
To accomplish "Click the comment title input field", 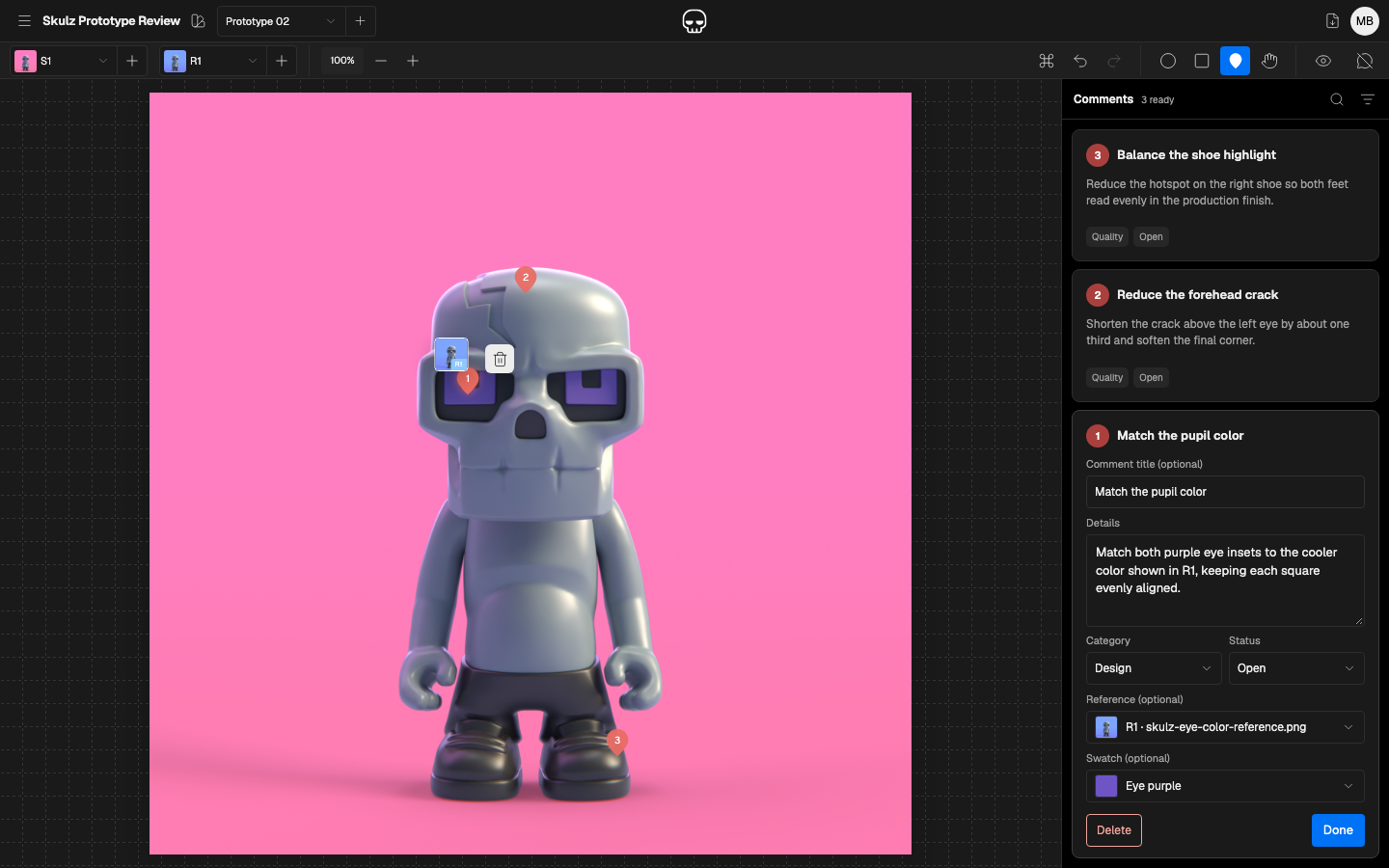I will tap(1225, 492).
